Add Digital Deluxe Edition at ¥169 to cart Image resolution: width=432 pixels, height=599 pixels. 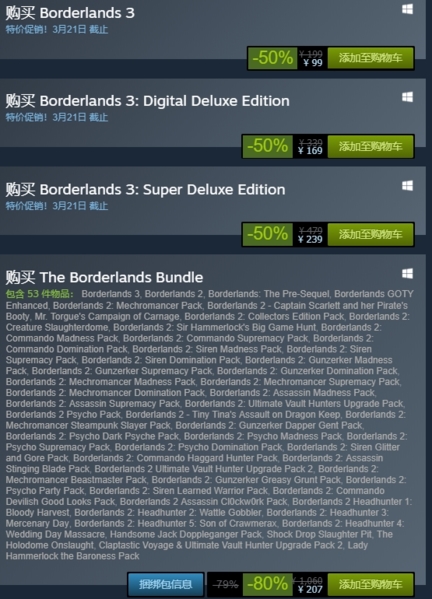coord(371,146)
